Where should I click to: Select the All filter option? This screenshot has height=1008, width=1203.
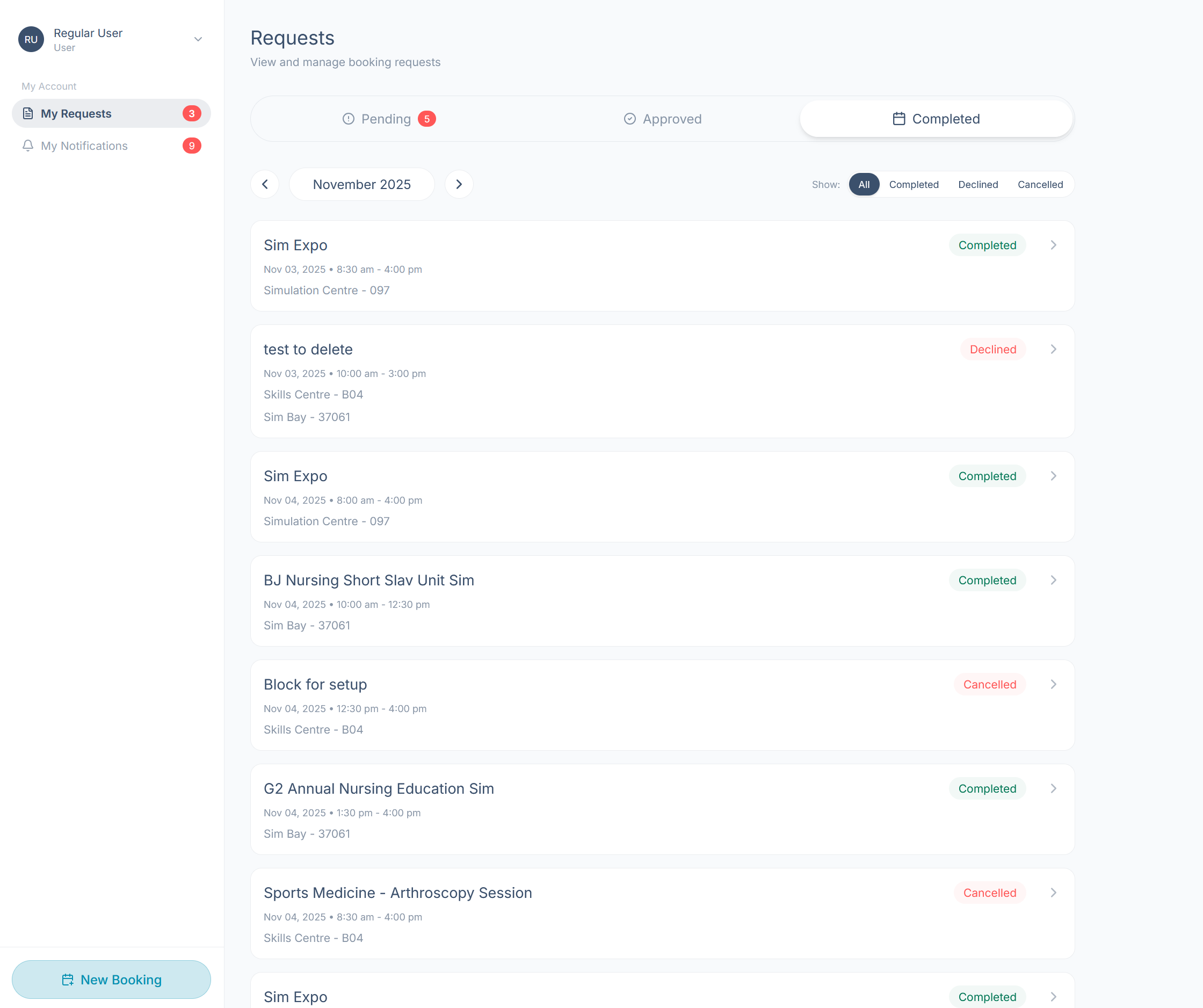tap(864, 184)
